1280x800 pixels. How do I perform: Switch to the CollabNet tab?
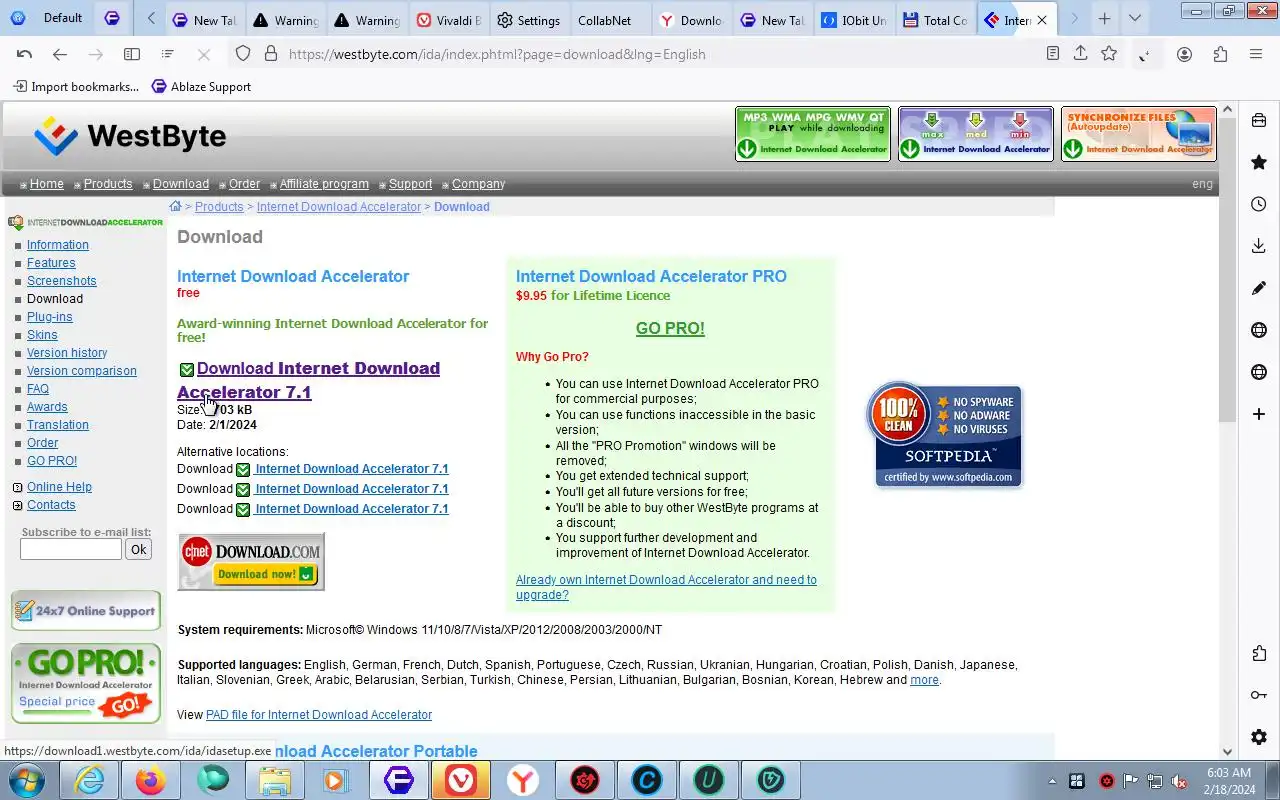click(610, 20)
